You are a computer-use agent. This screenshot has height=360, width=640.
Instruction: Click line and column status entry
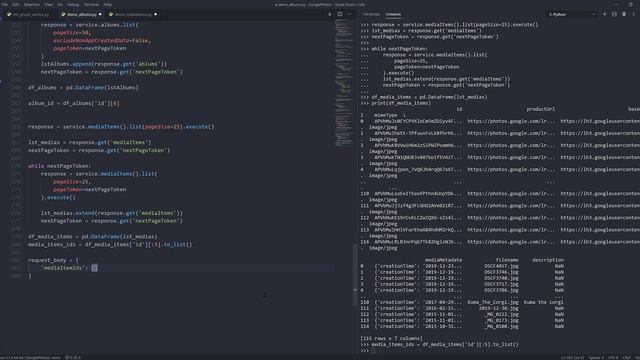tap(572, 358)
